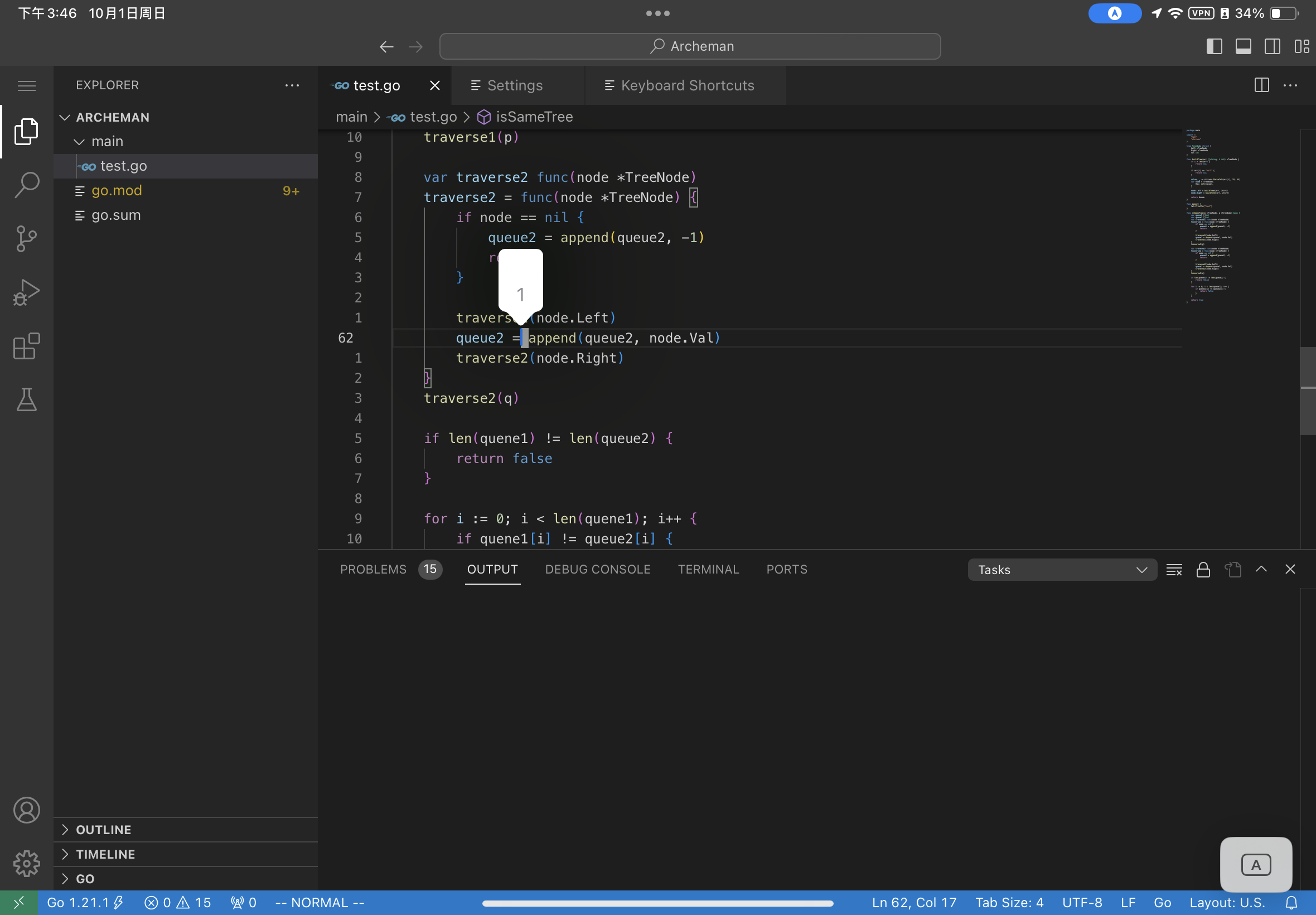Go back with the left arrow

pyautogui.click(x=387, y=46)
